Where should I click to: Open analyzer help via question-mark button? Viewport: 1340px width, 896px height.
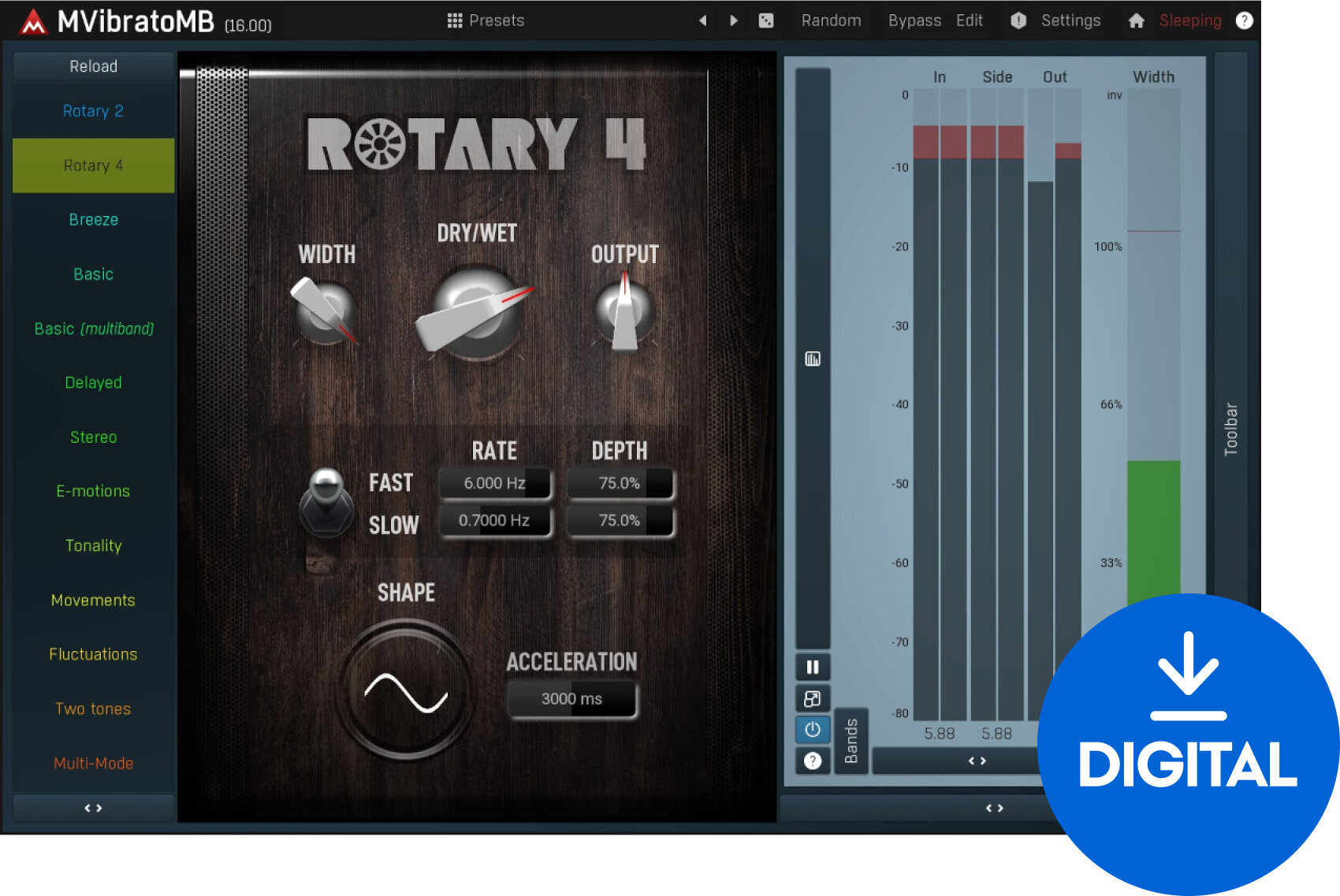[812, 760]
